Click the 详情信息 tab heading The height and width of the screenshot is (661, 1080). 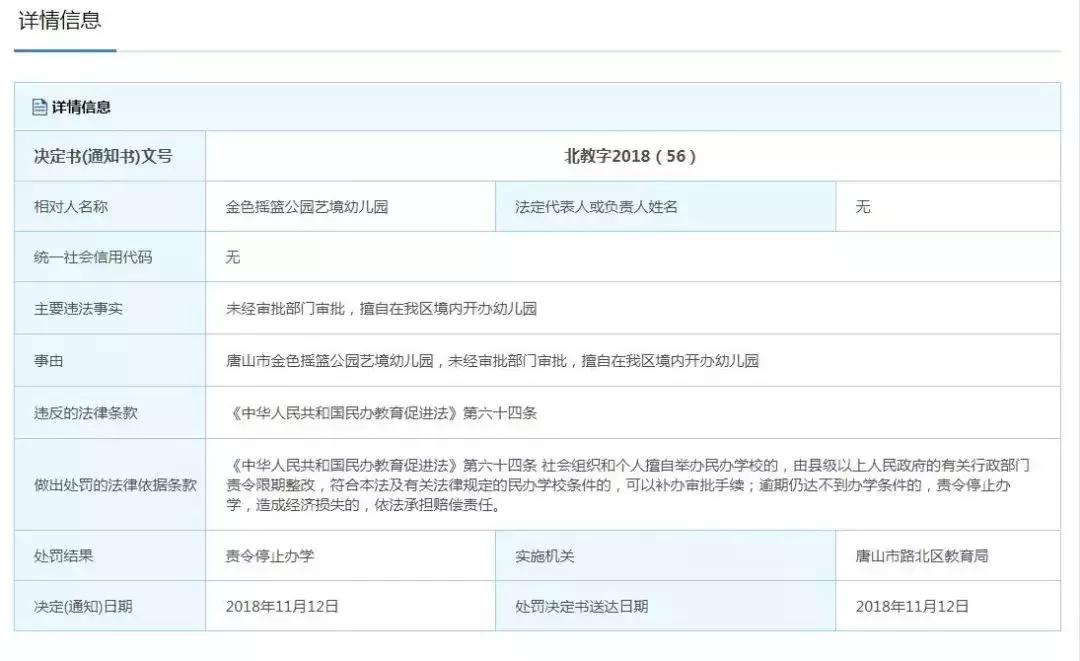coord(60,20)
